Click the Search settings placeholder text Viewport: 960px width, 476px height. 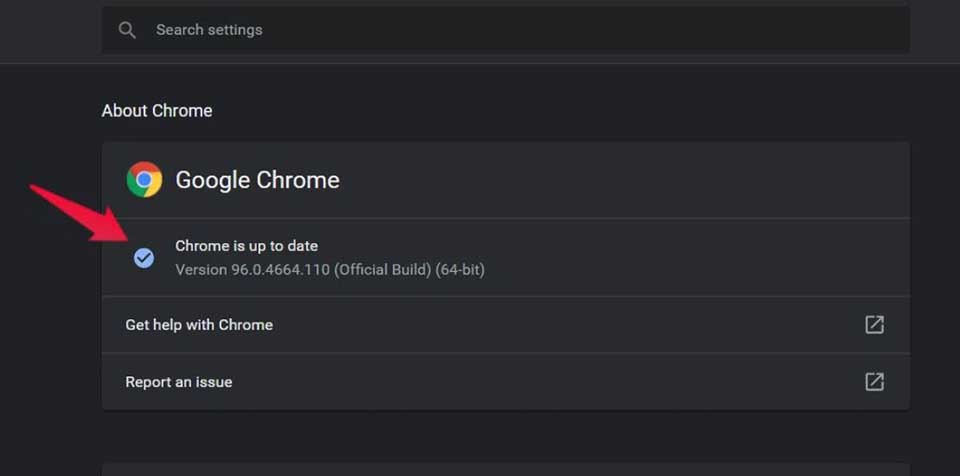209,30
